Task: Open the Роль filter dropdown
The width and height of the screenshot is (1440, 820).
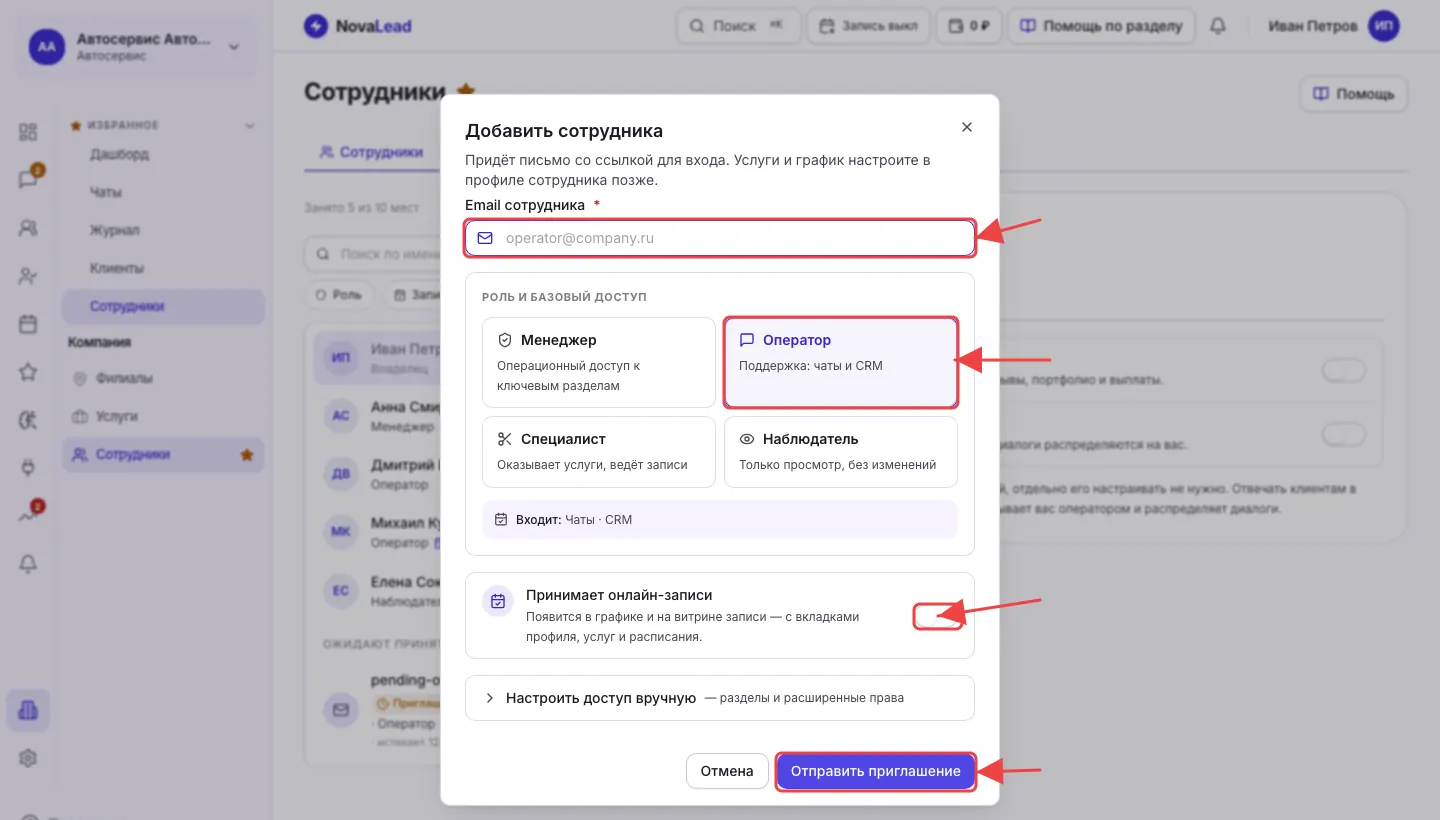Action: pos(338,295)
